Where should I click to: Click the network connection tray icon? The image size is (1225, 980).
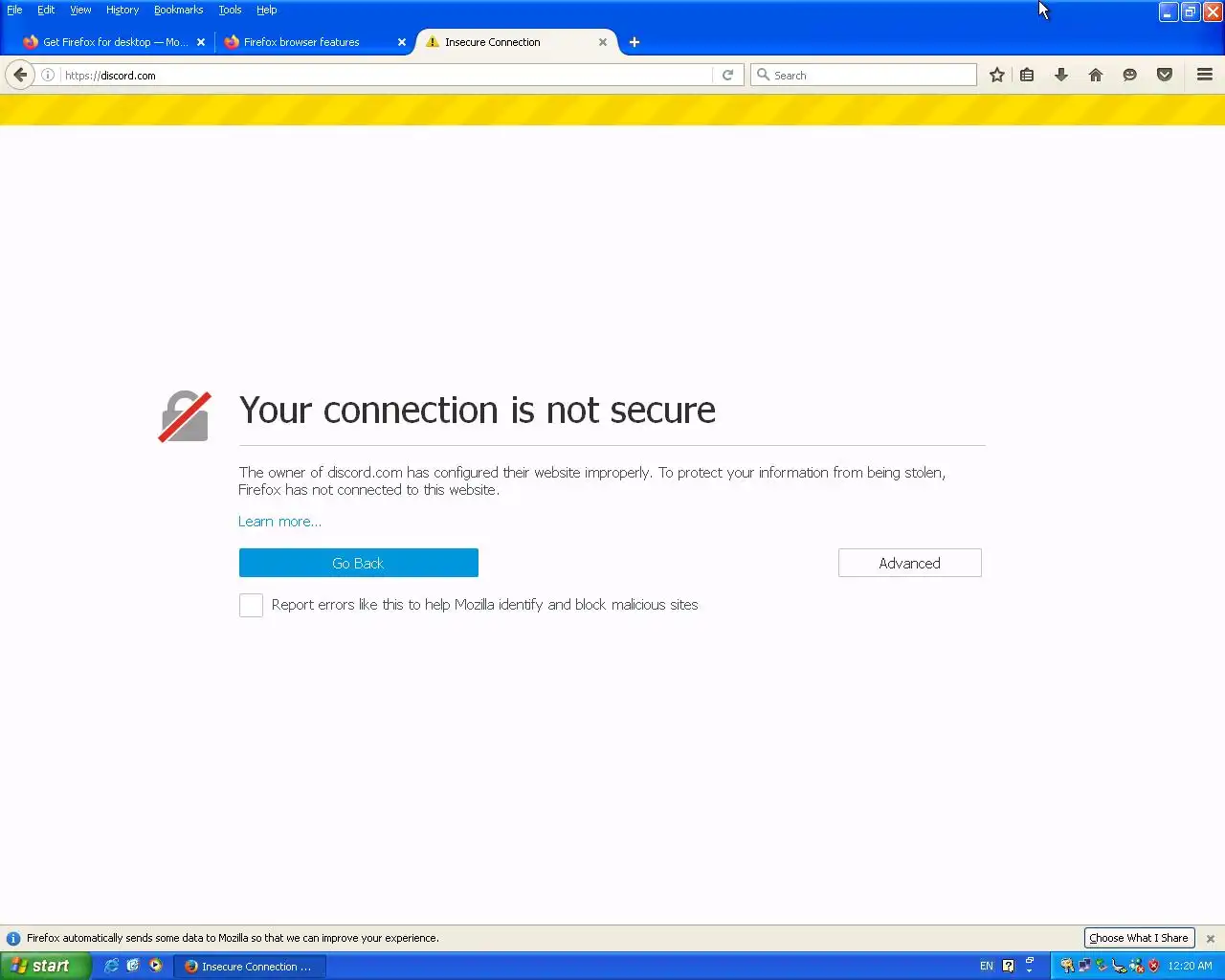click(1084, 966)
